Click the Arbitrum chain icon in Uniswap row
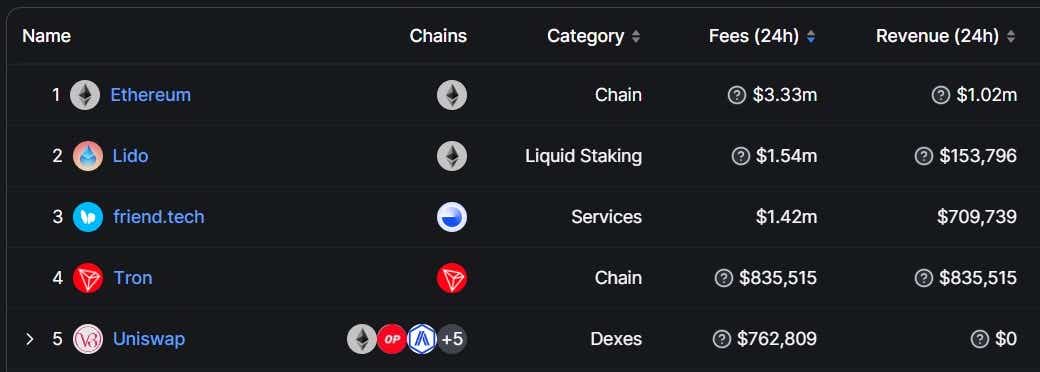The image size is (1040, 372). coord(422,339)
